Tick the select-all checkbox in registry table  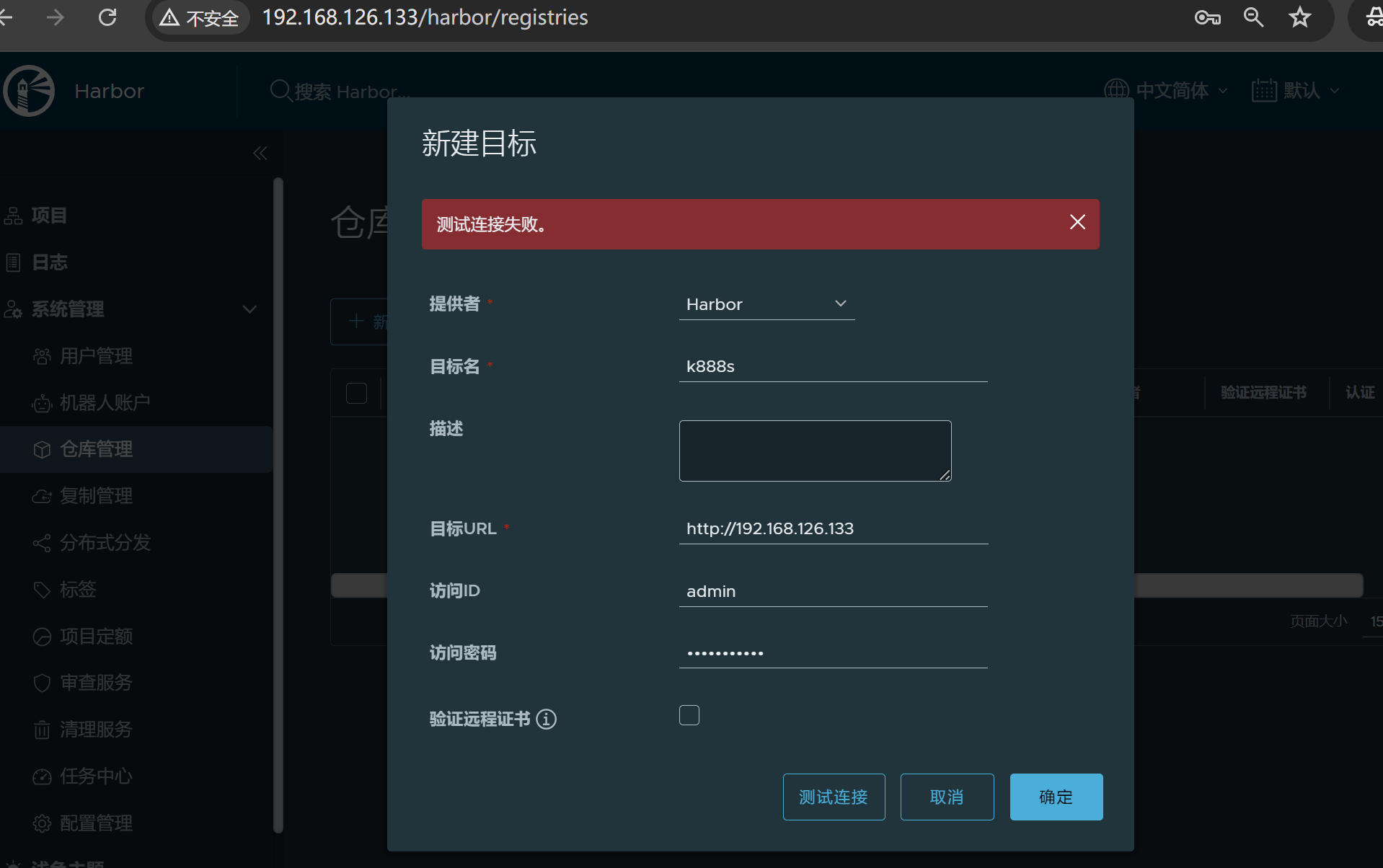click(356, 393)
